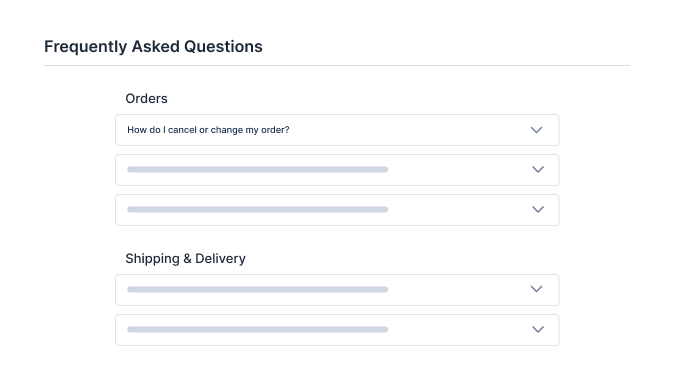
Task: Click the placeholder bar in third Orders row
Action: pos(257,209)
